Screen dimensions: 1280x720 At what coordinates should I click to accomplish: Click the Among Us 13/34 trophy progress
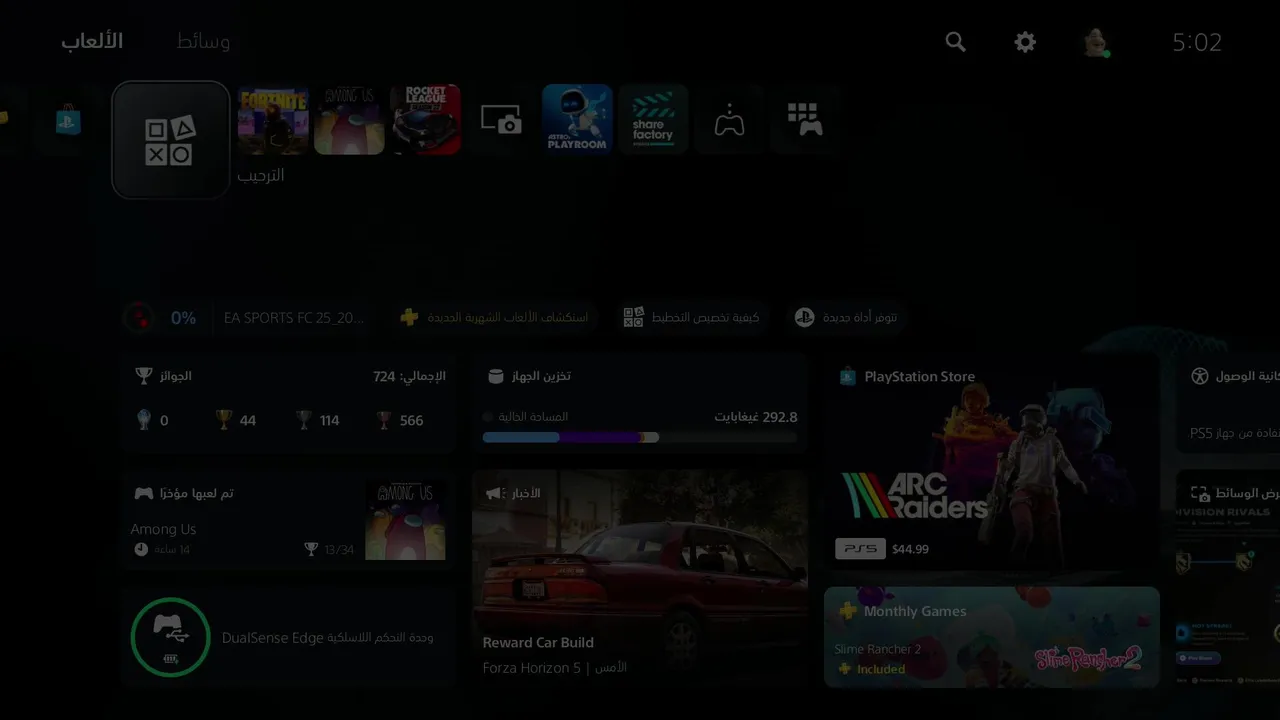[329, 549]
